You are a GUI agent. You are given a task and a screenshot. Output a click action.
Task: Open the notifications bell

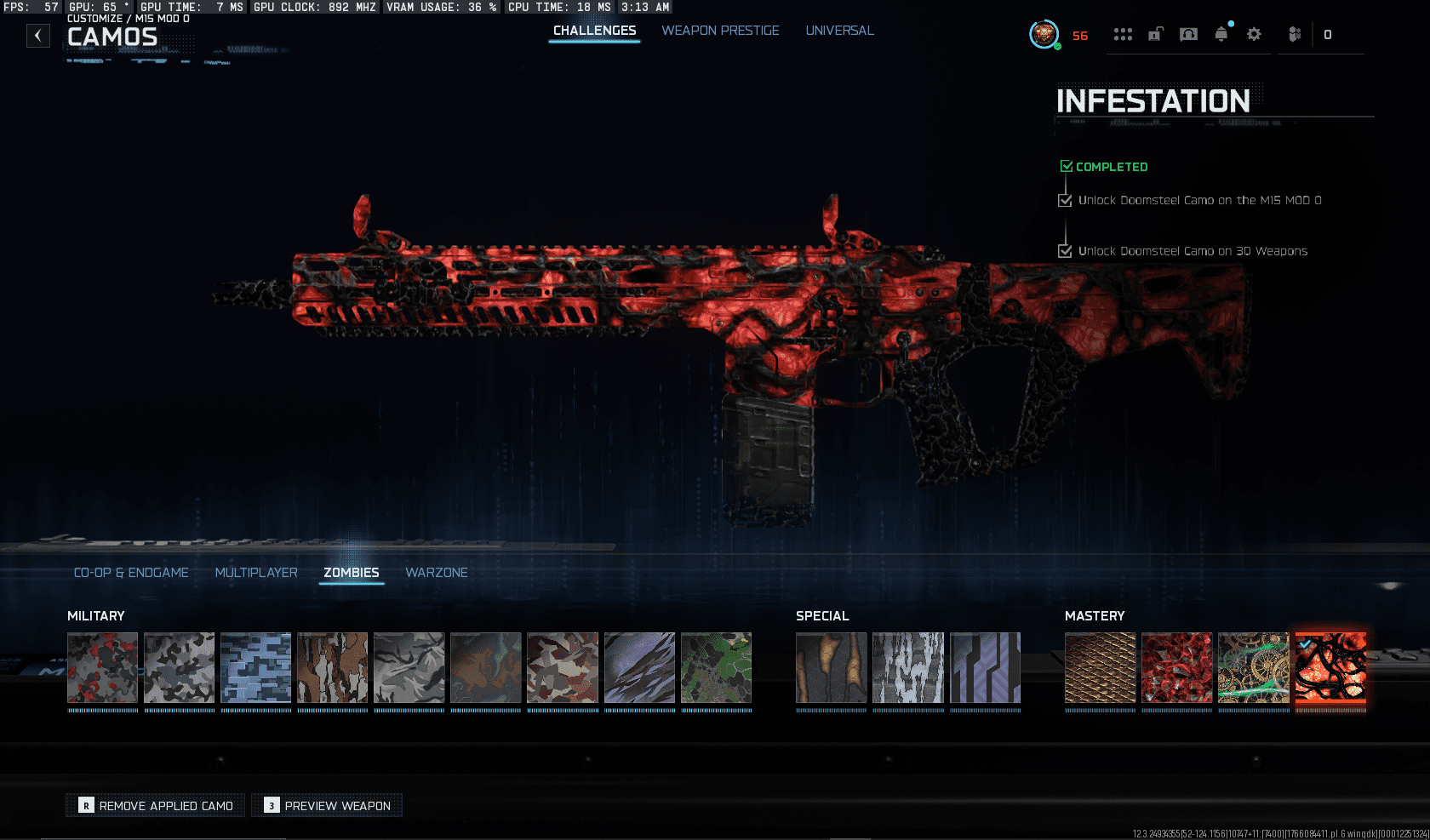click(1221, 35)
